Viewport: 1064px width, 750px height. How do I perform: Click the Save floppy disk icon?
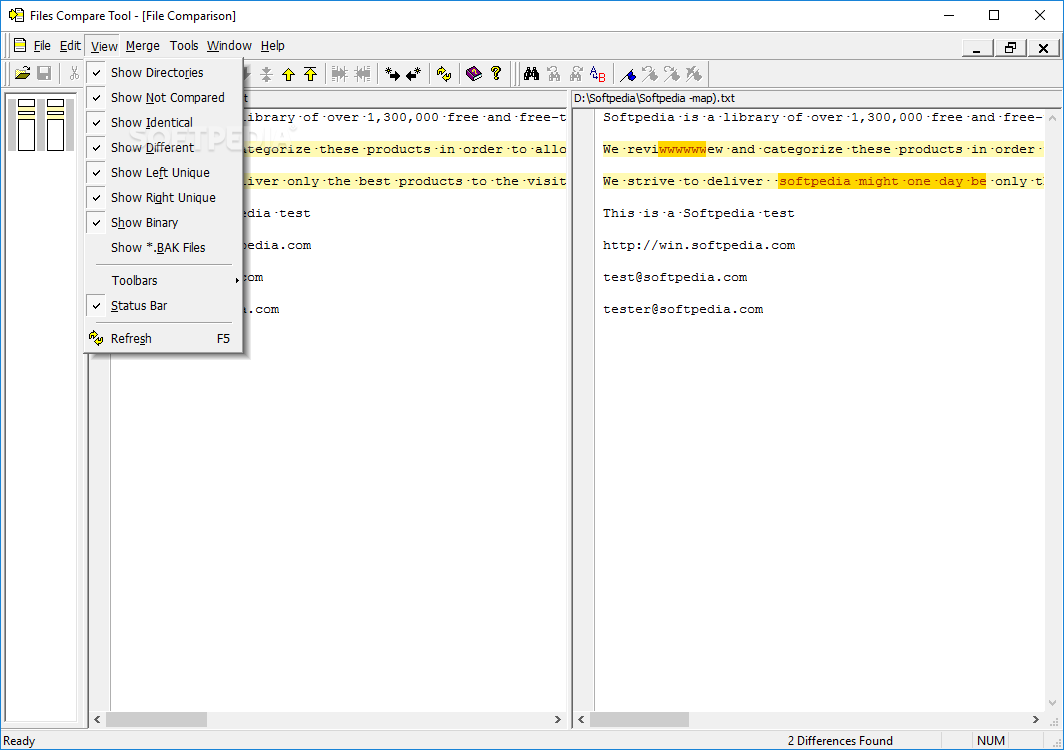point(44,73)
